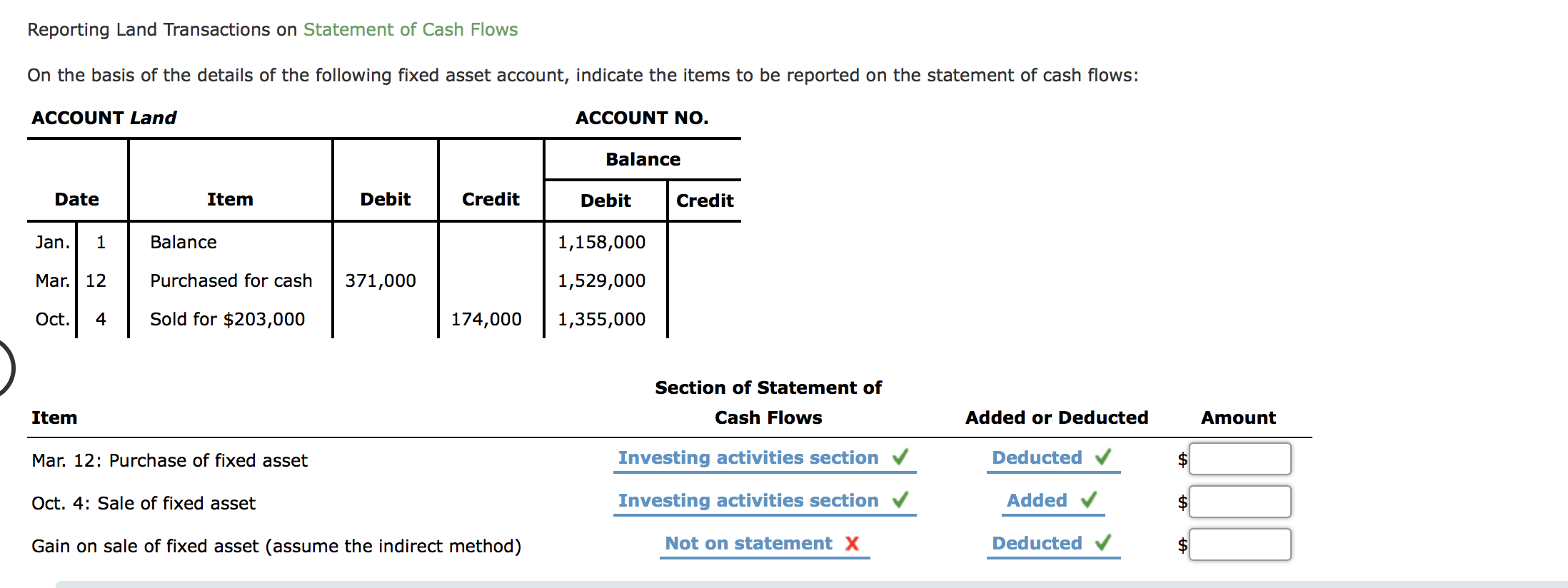Click the green checkmark beside first Investing activities section
1568x588 pixels.
click(901, 457)
